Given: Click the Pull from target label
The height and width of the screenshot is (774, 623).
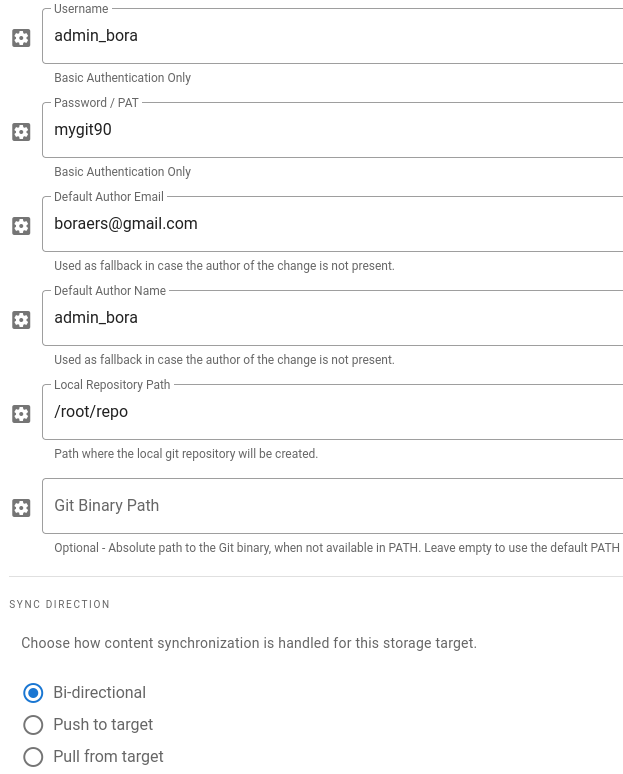Looking at the screenshot, I should pyautogui.click(x=108, y=757).
